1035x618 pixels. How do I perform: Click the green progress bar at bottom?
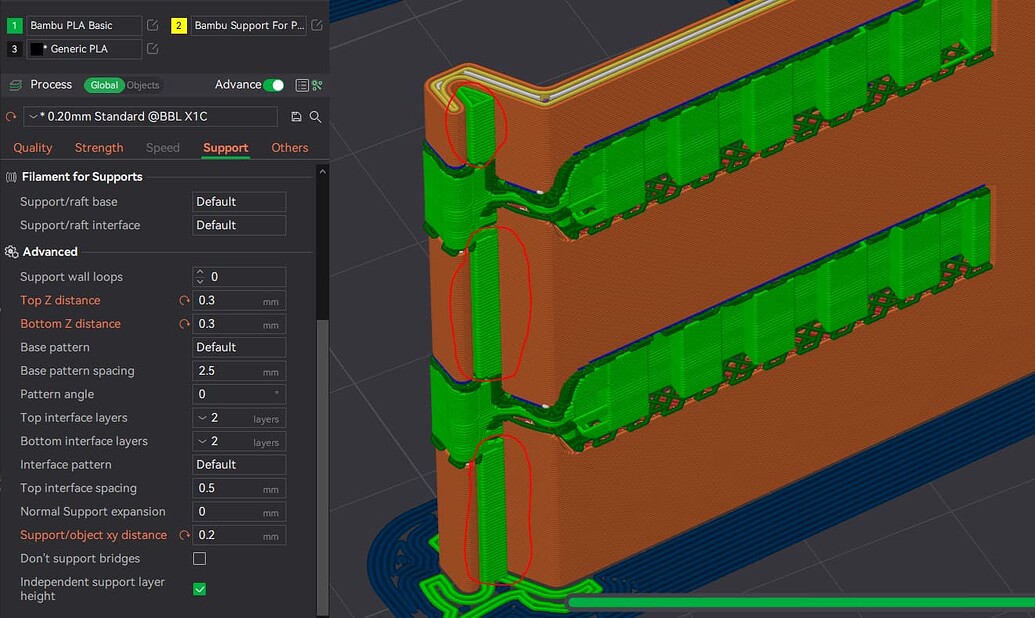click(x=801, y=602)
